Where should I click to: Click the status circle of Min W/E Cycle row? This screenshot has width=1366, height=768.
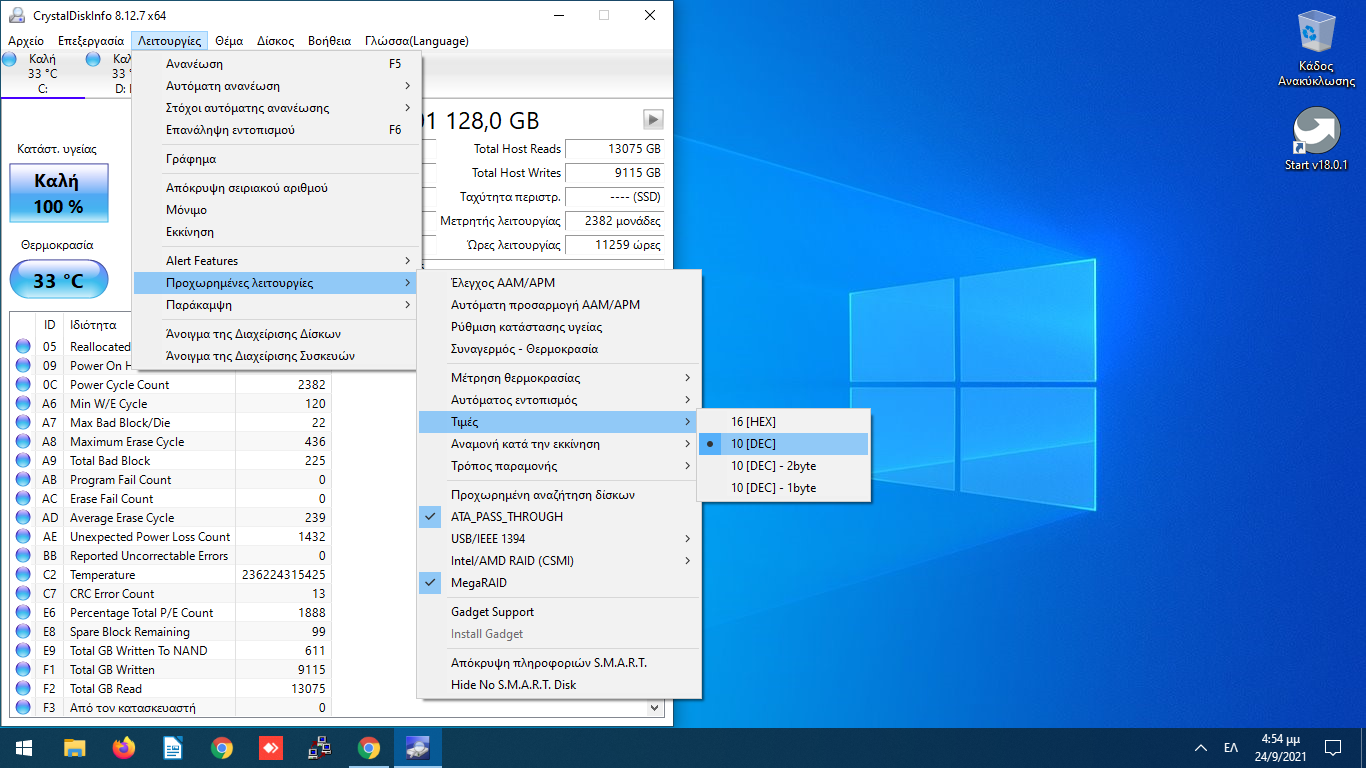(23, 404)
